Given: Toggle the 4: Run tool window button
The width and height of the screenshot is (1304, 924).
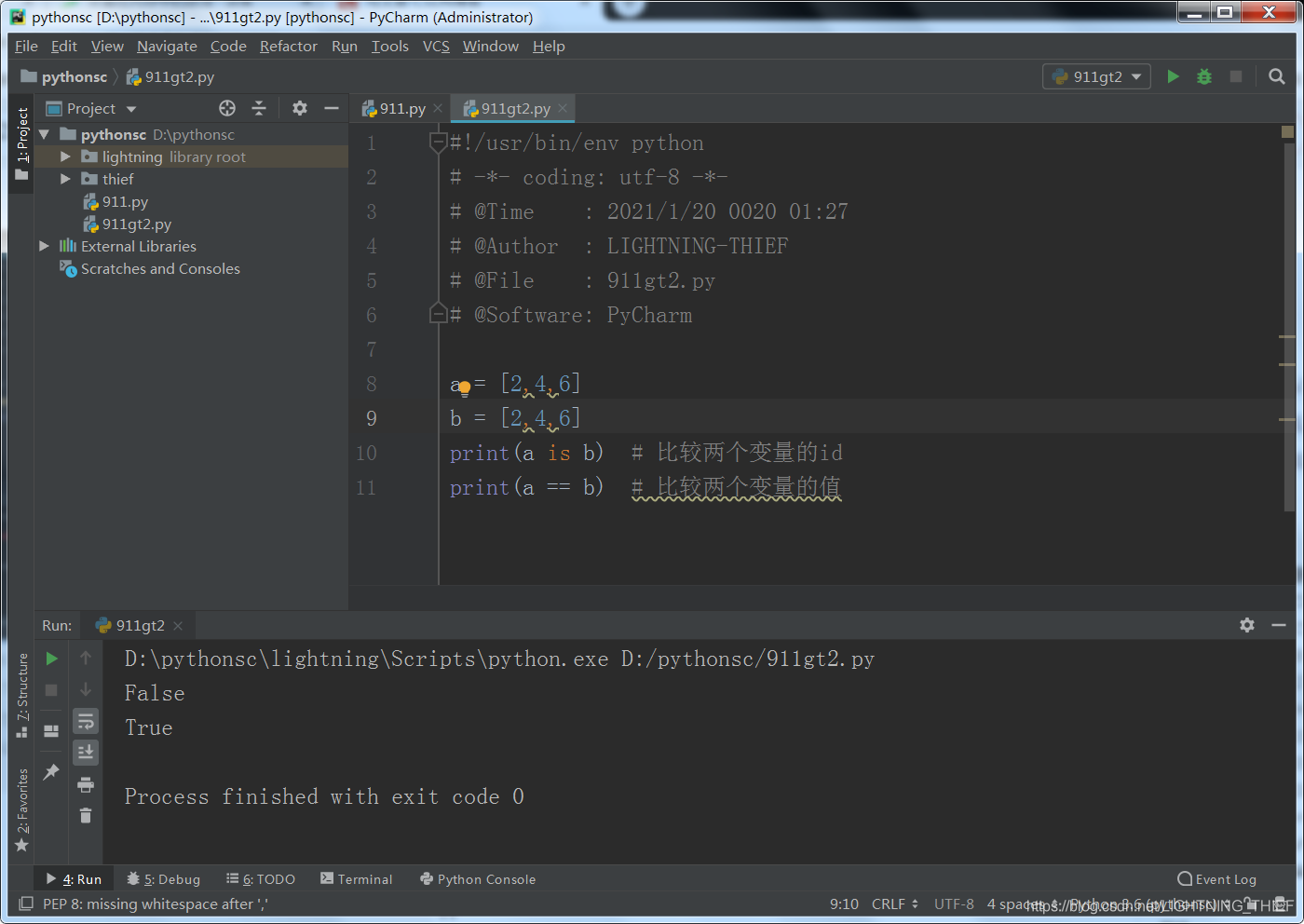Looking at the screenshot, I should tap(74, 878).
